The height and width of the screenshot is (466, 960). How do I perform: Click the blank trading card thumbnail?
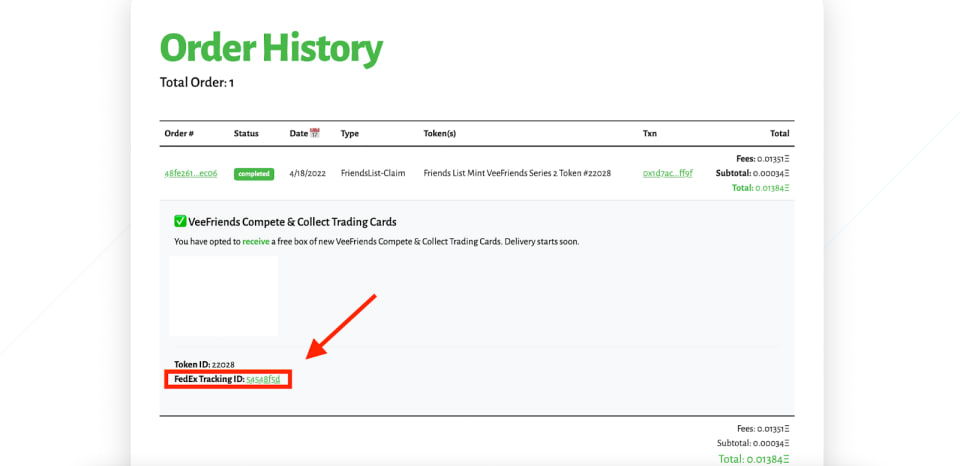click(223, 296)
